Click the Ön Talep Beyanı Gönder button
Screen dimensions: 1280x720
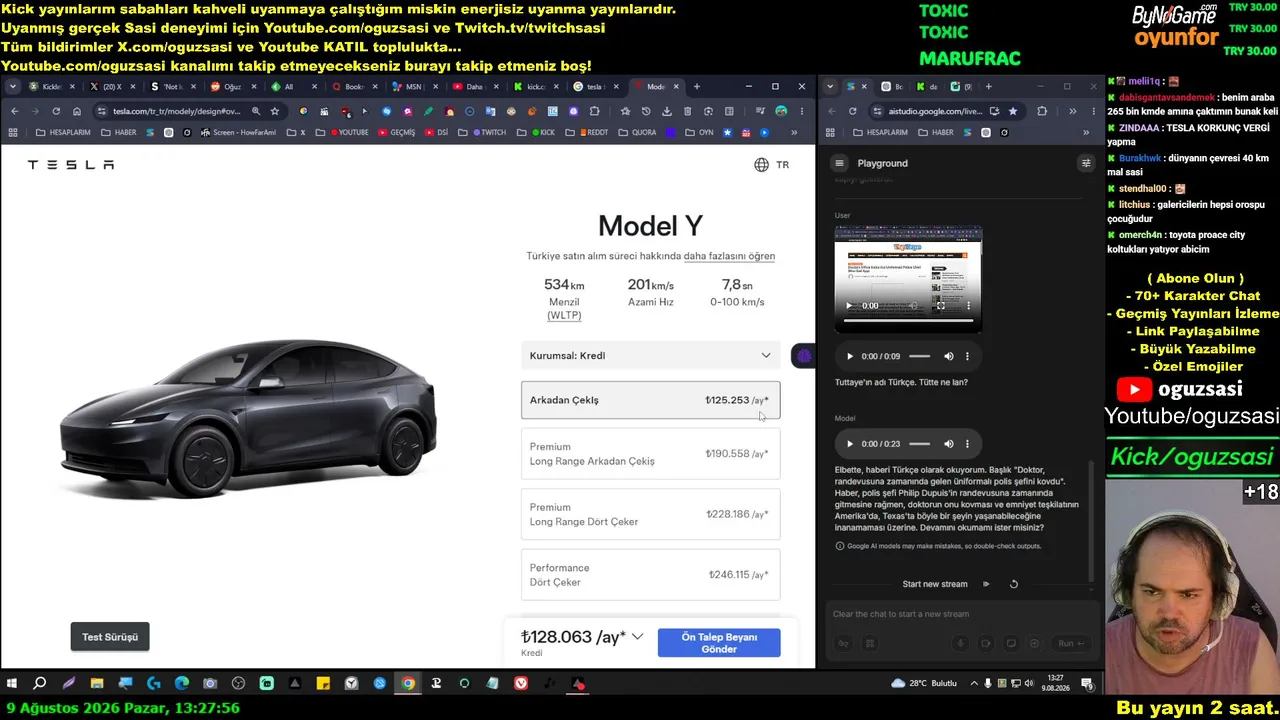(719, 643)
